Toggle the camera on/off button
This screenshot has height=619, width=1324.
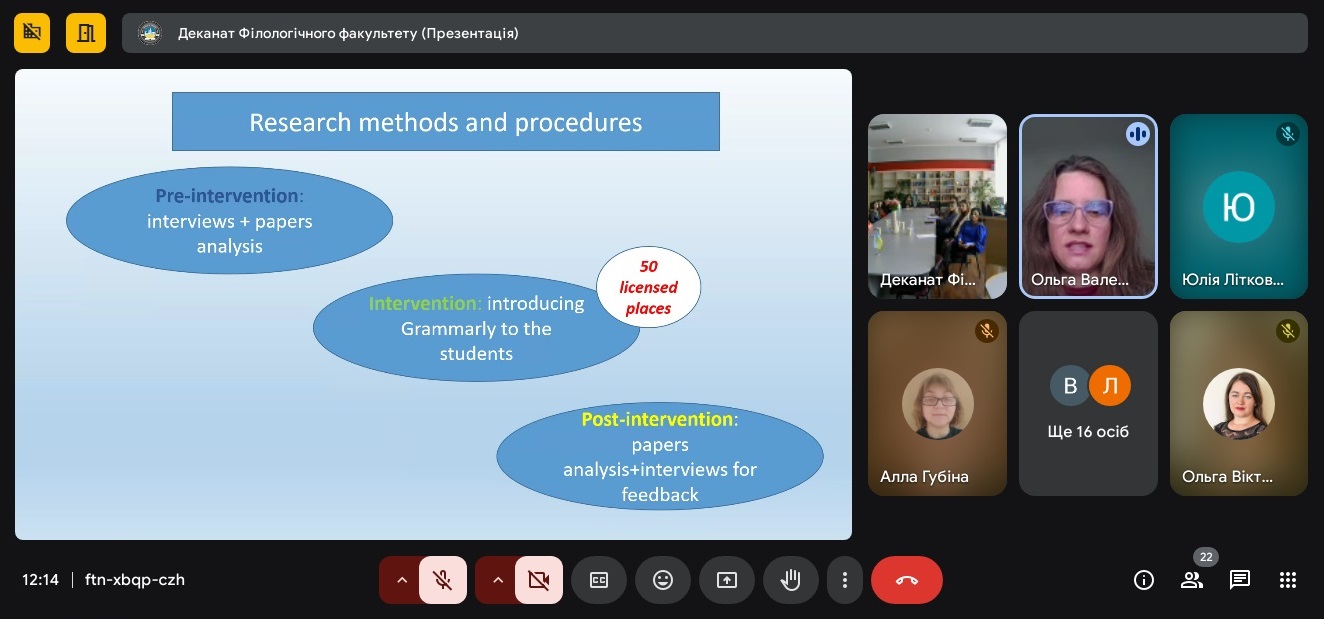click(x=539, y=580)
